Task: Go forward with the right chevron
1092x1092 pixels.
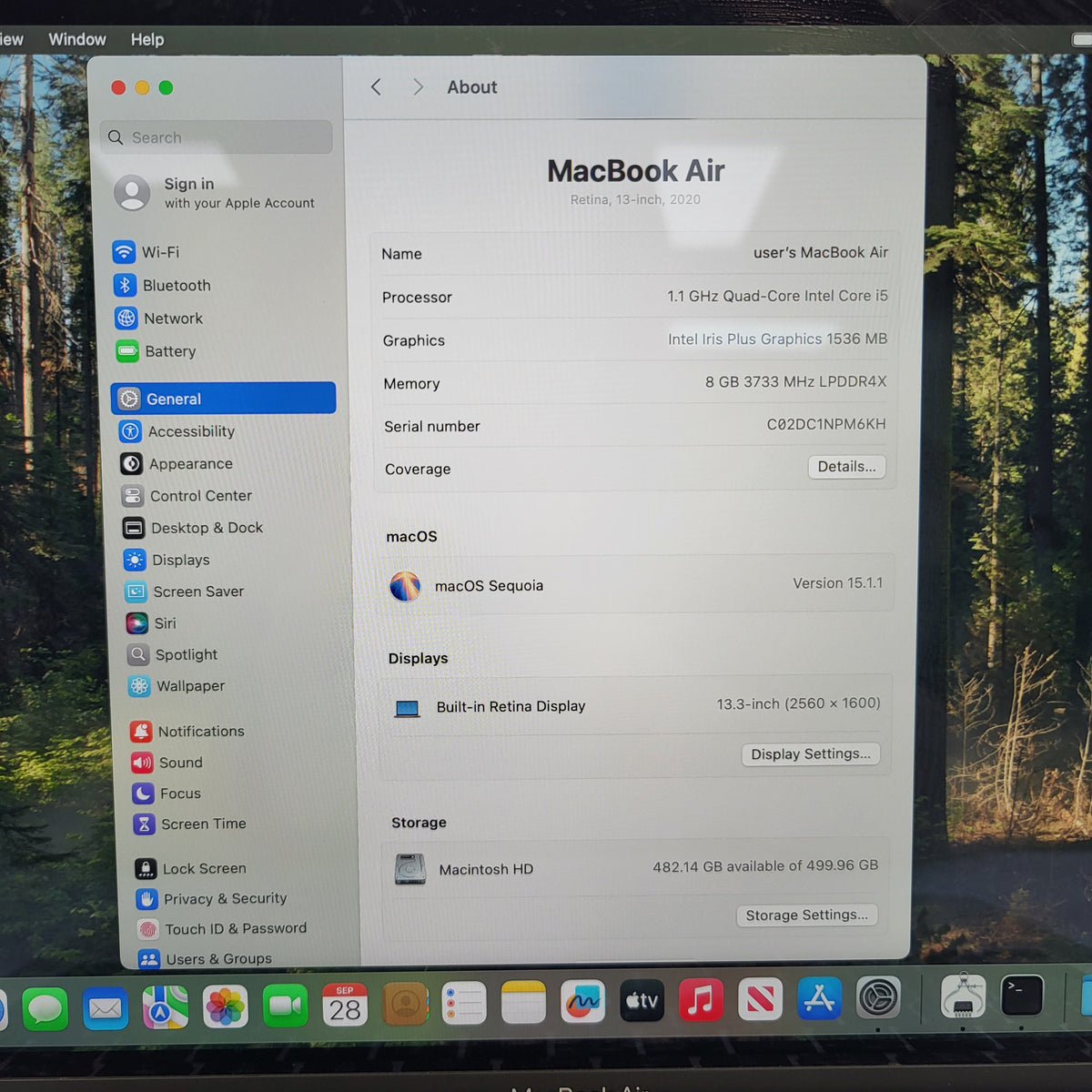Action: click(x=418, y=87)
